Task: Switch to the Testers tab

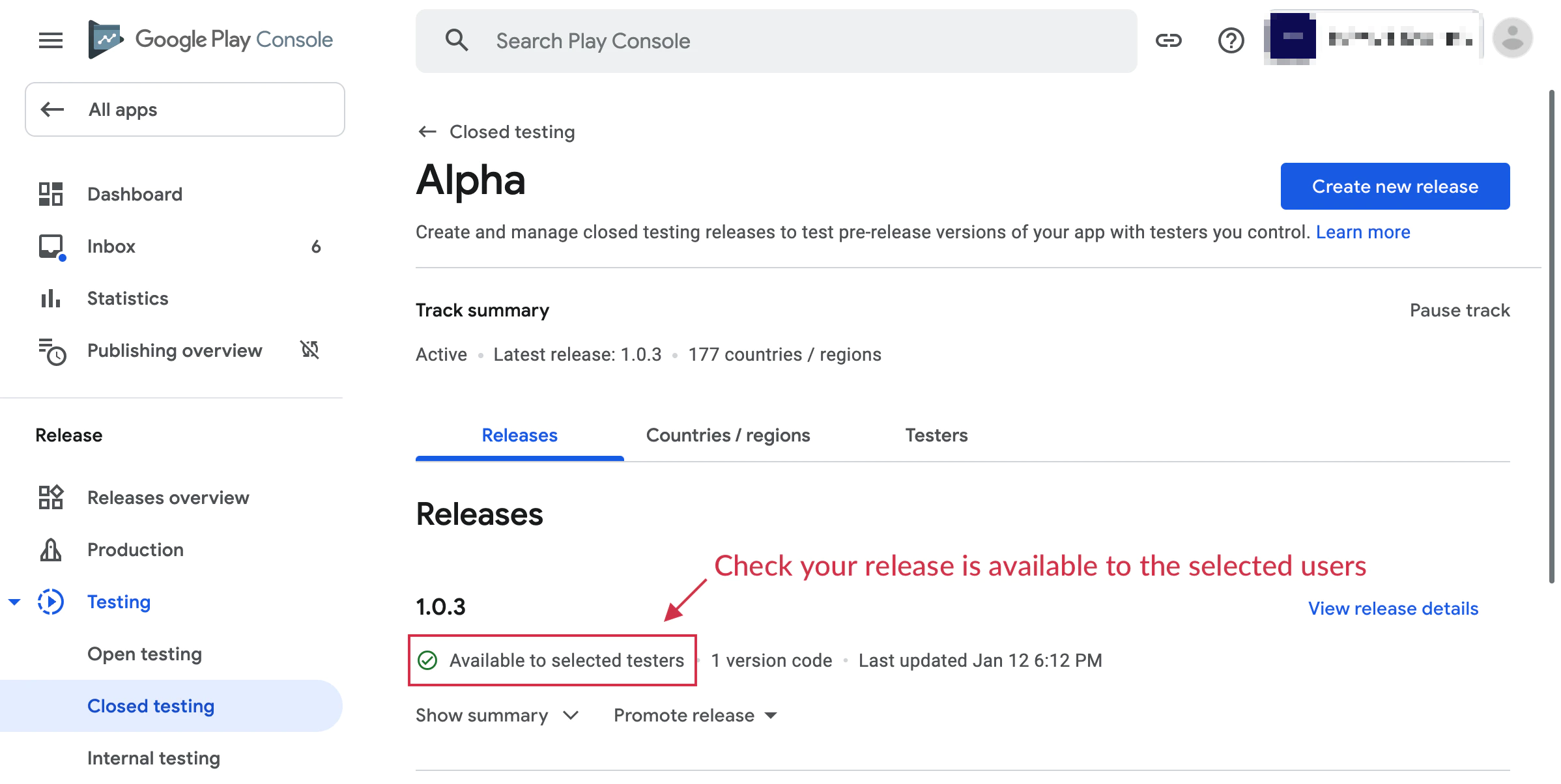Action: (936, 435)
